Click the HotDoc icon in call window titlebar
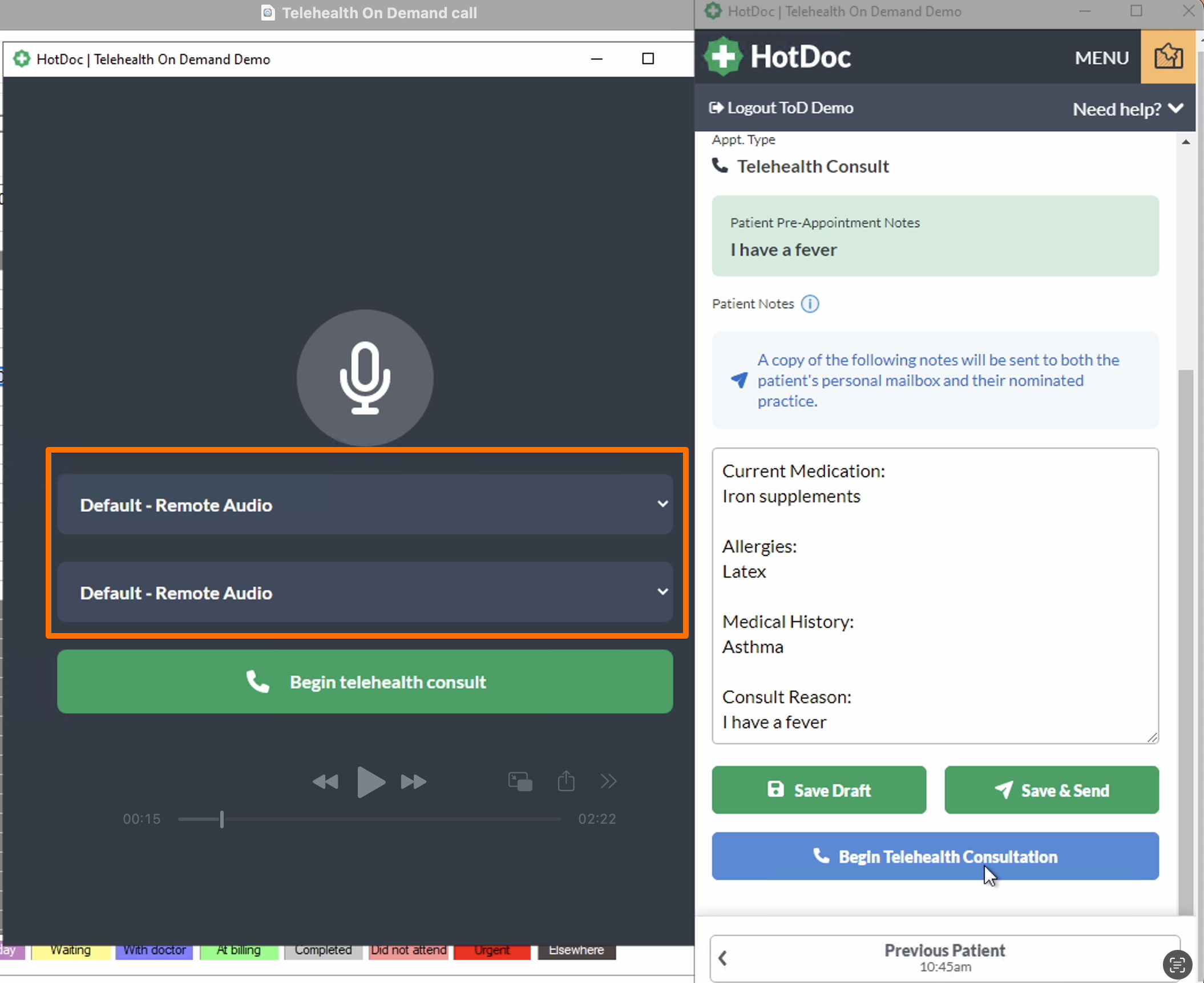 pos(22,59)
